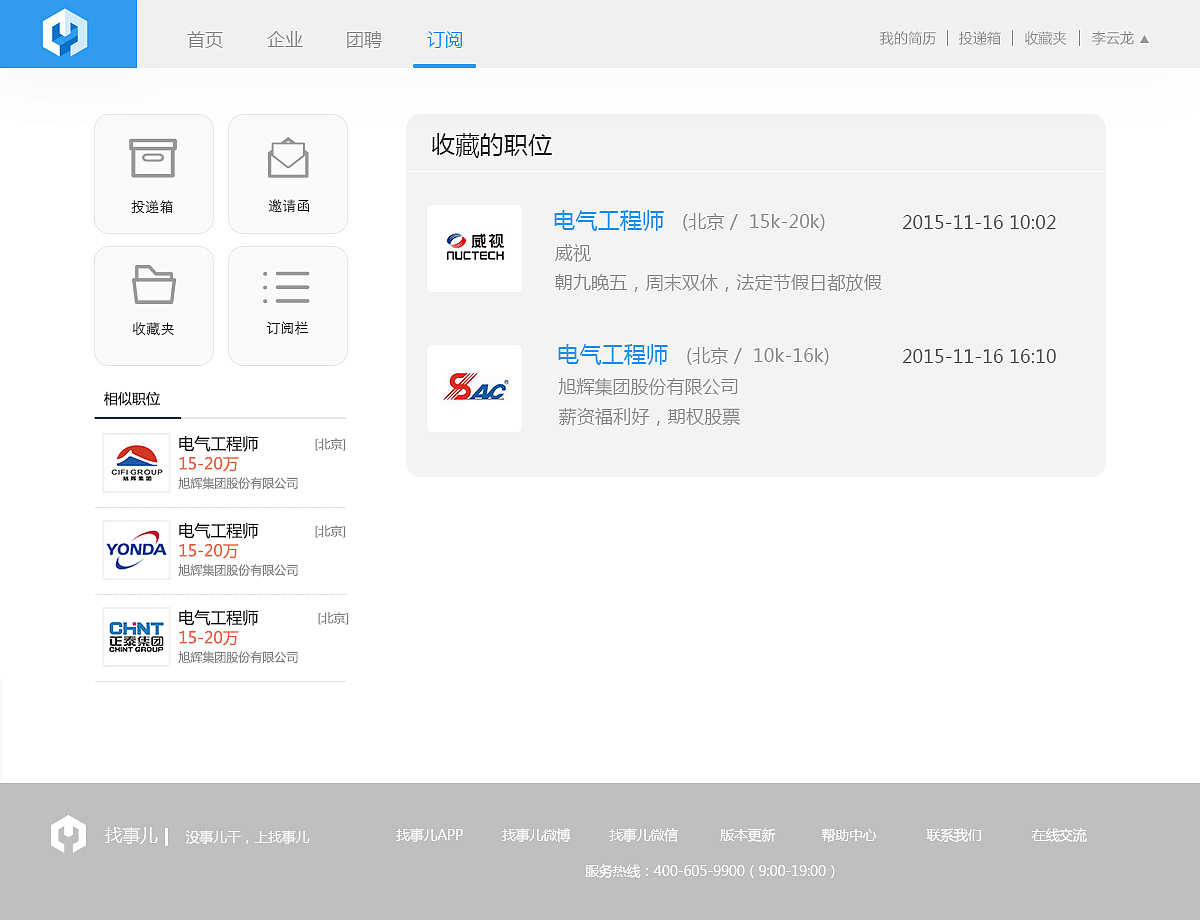The image size is (1200, 920).
Task: Click the 邀请函 envelope icon
Action: coord(287,173)
